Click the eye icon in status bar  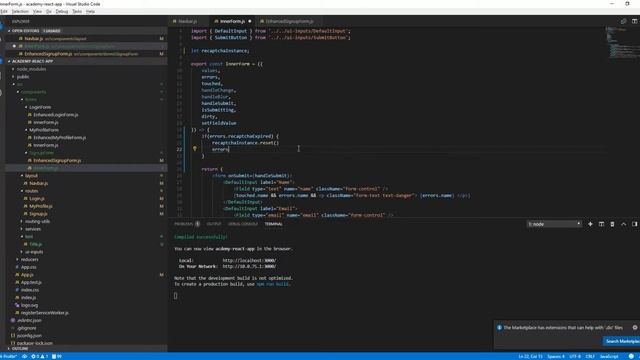pyautogui.click(x=24, y=356)
